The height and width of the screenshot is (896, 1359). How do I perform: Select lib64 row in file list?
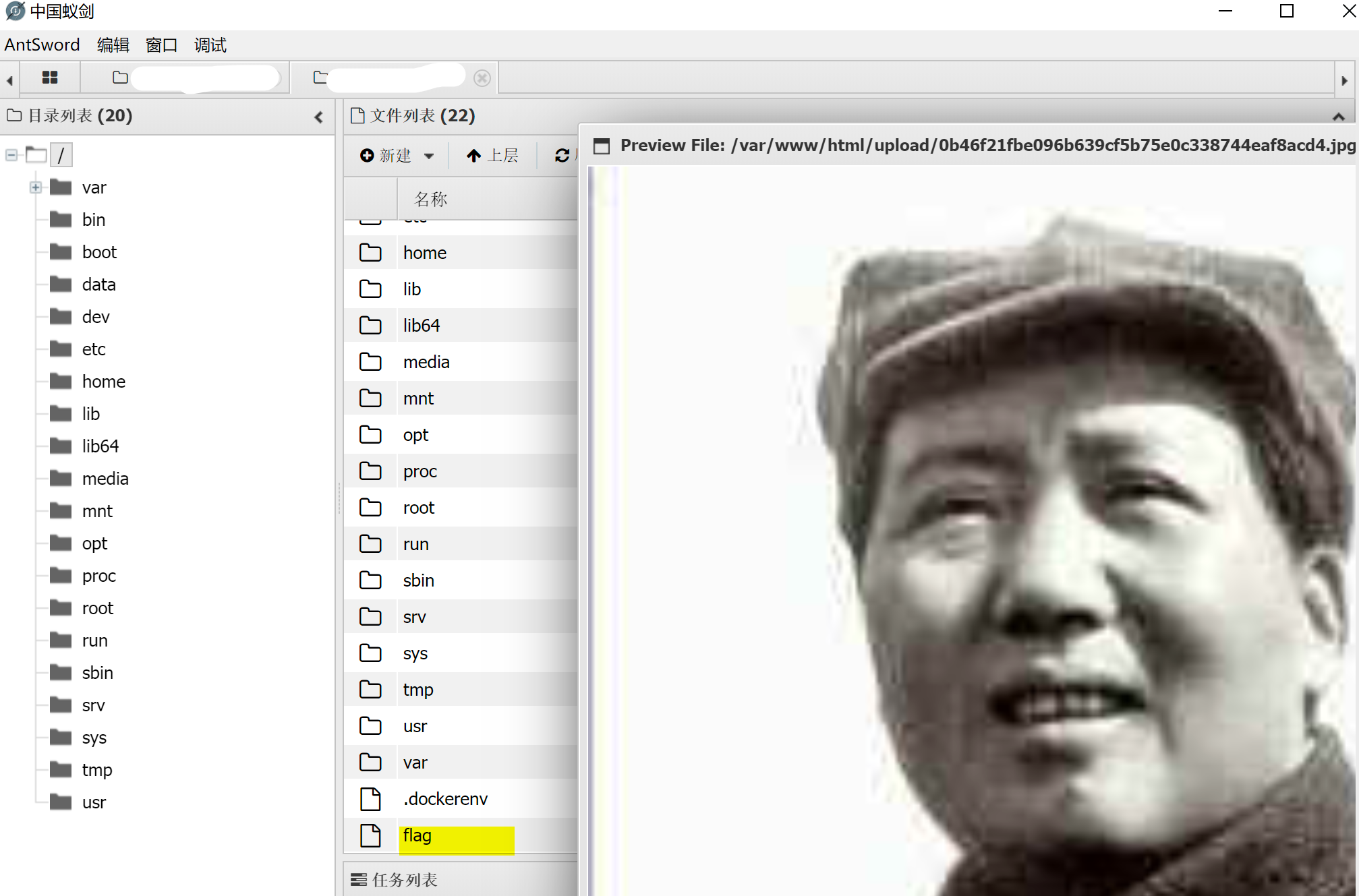tap(461, 326)
